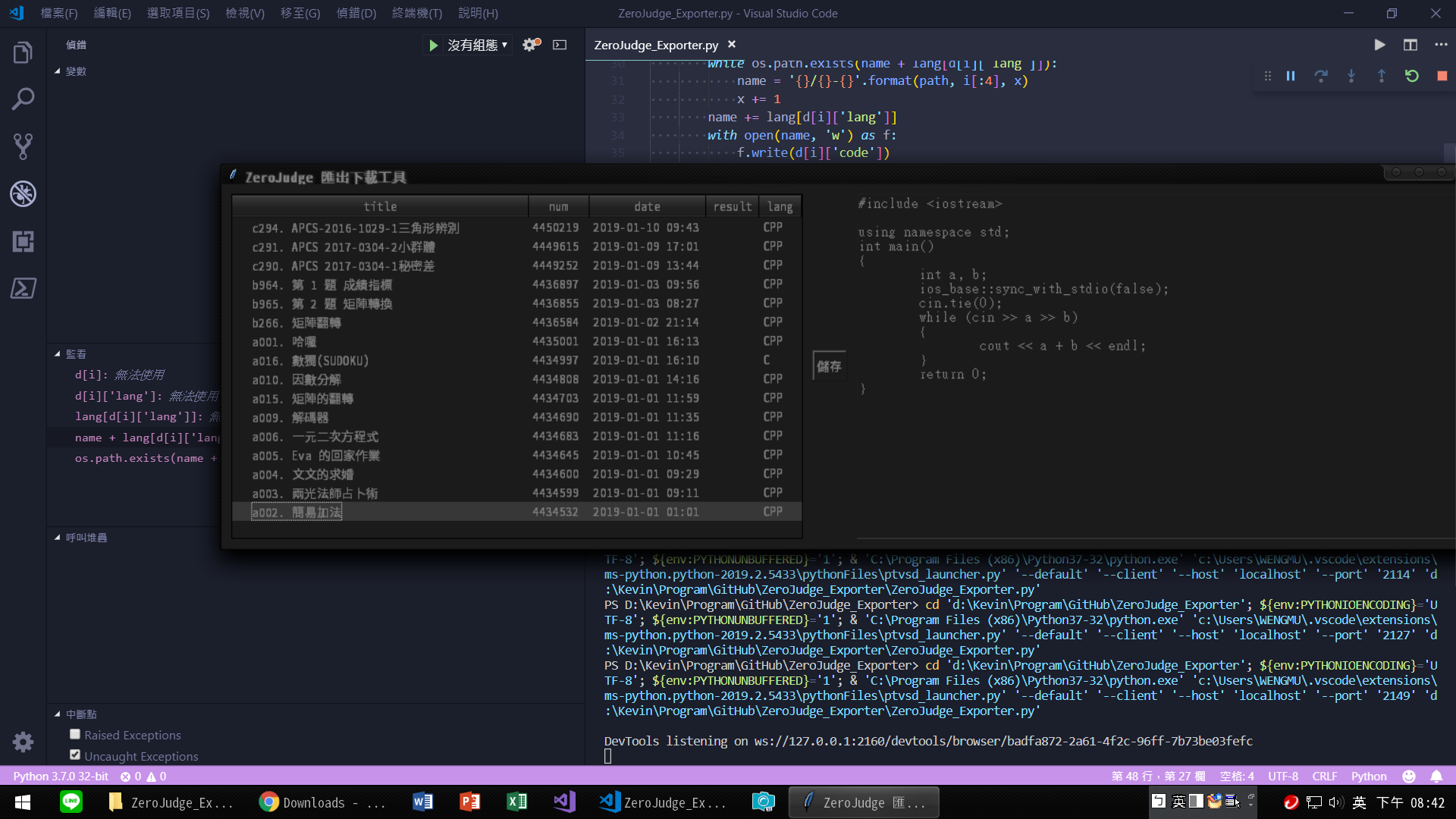Click the 儲存 save button
1456x819 pixels.
829,366
